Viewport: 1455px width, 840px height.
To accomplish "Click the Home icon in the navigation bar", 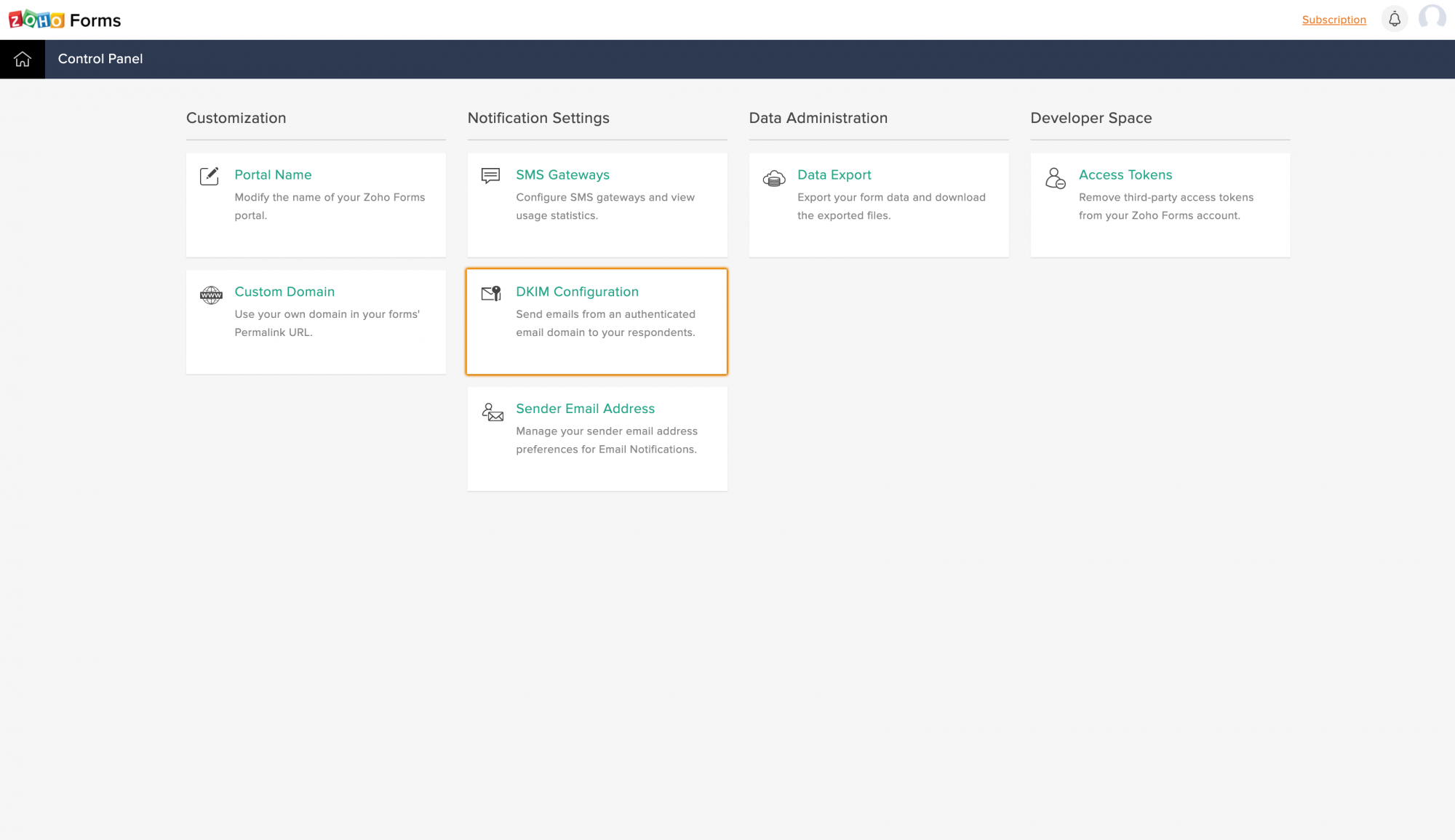I will (23, 59).
